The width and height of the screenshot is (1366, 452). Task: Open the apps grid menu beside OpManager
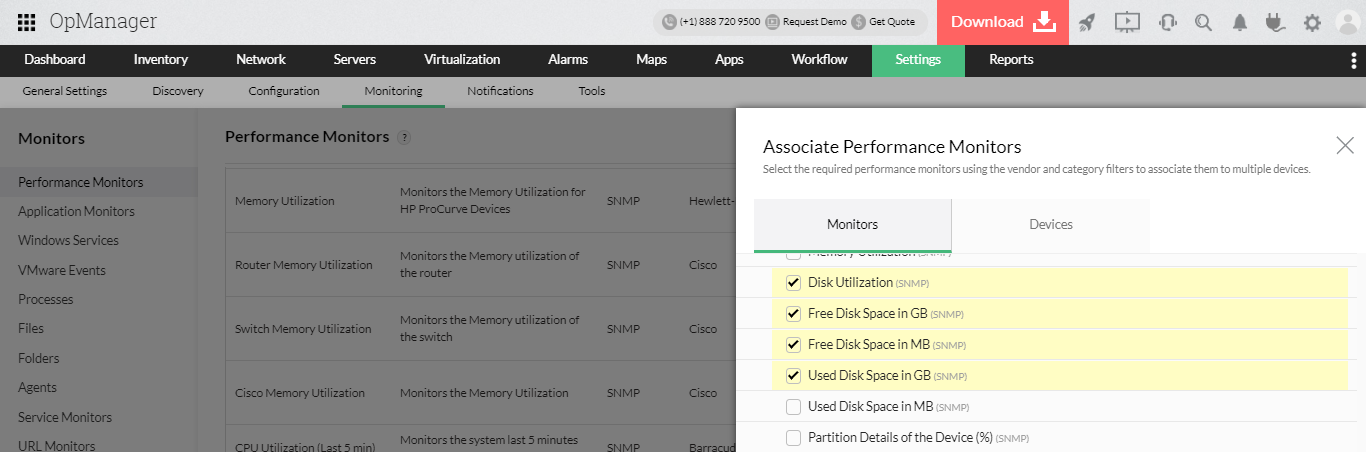point(27,22)
